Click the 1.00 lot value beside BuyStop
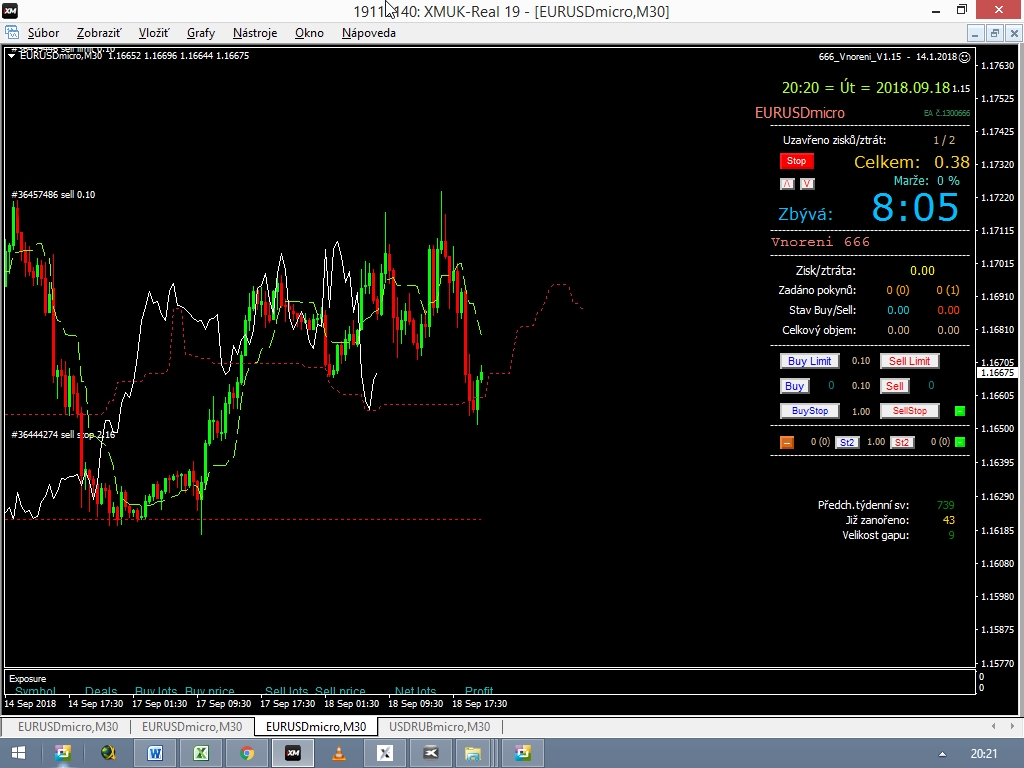The height and width of the screenshot is (768, 1024). 861,411
